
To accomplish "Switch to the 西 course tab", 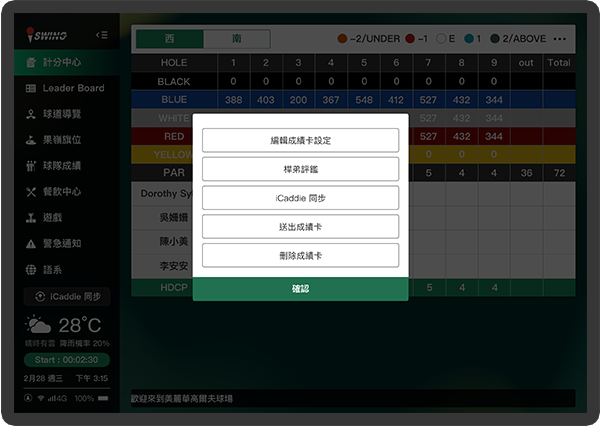I will [169, 39].
